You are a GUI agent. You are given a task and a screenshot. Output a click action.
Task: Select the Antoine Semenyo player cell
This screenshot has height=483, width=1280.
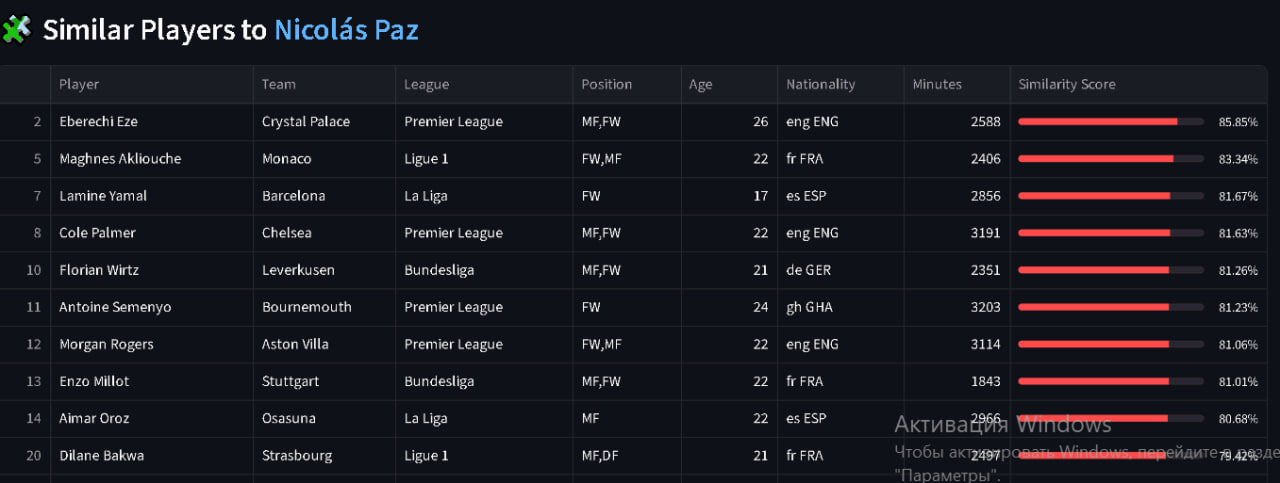(115, 307)
